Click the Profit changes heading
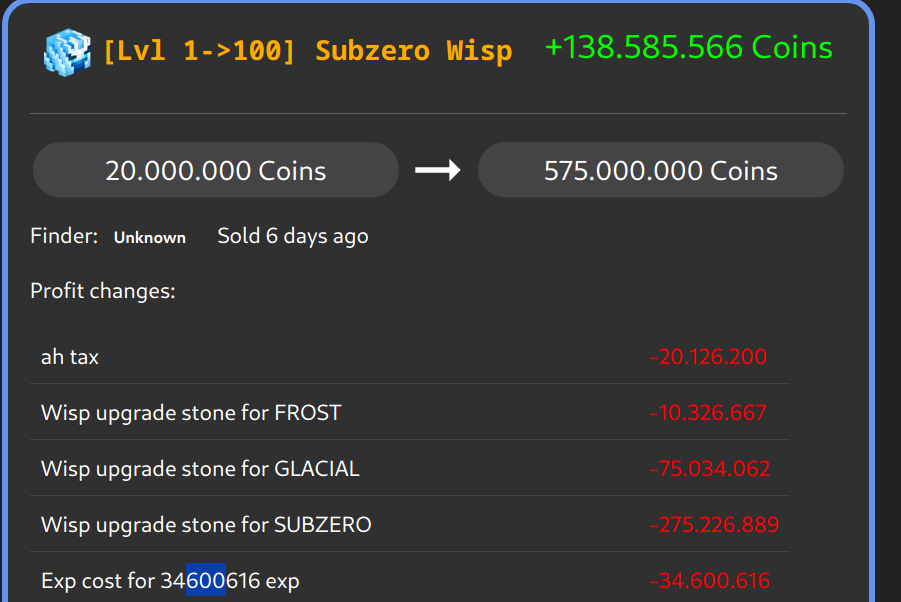The image size is (901, 602). click(103, 291)
